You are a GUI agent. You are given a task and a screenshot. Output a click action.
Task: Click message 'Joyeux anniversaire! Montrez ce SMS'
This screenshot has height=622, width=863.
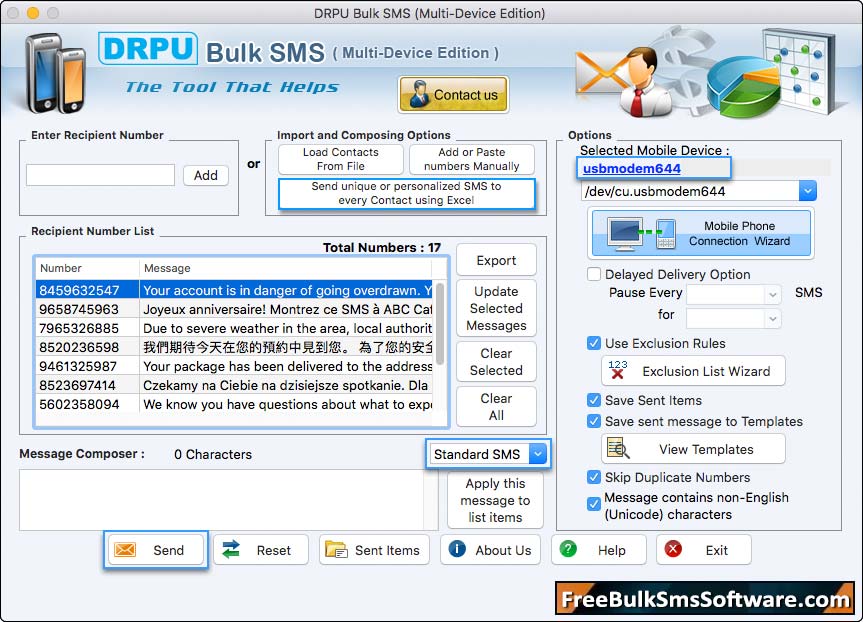click(287, 309)
